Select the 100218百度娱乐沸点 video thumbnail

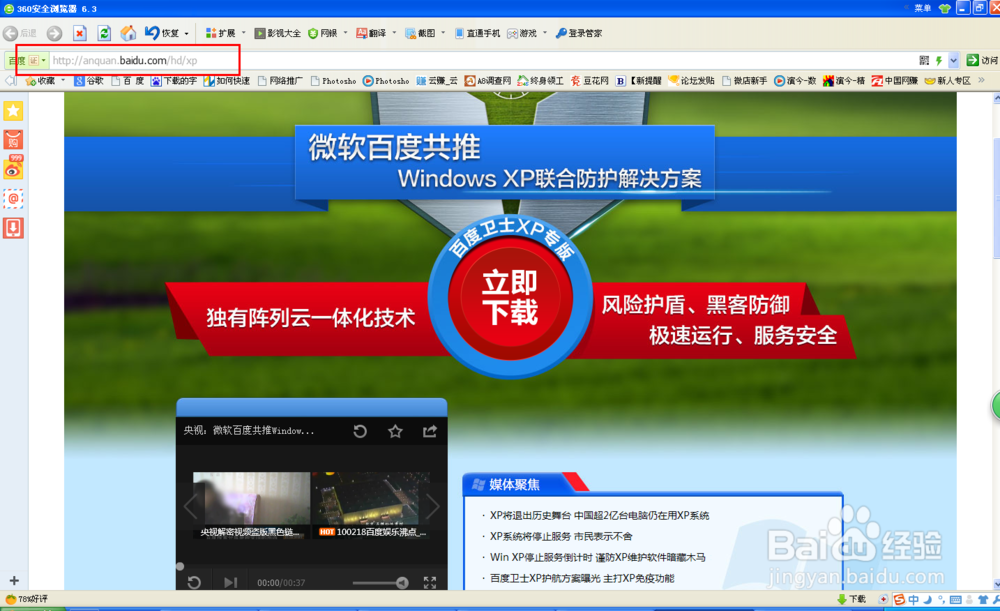coord(371,505)
